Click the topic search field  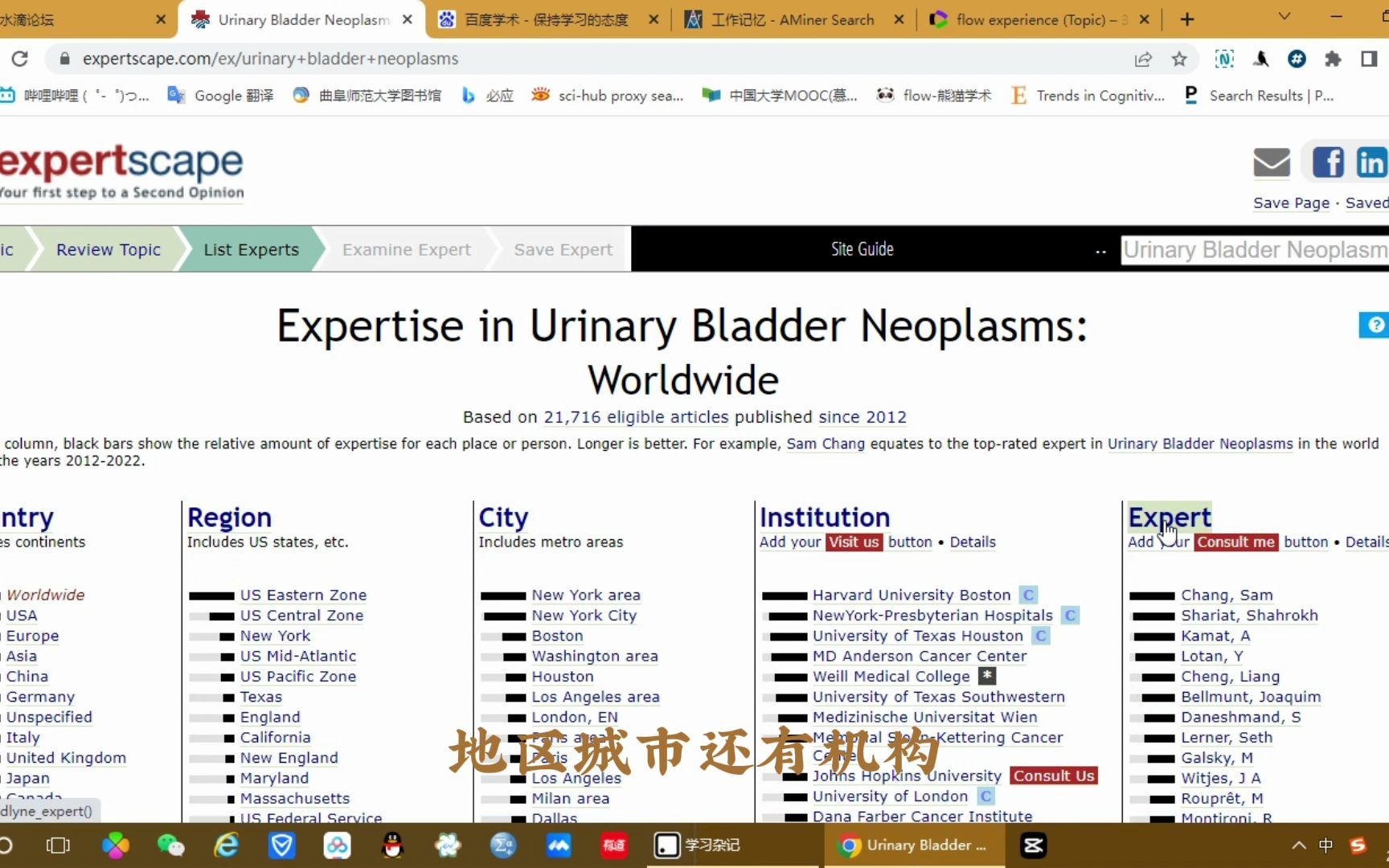[1254, 249]
